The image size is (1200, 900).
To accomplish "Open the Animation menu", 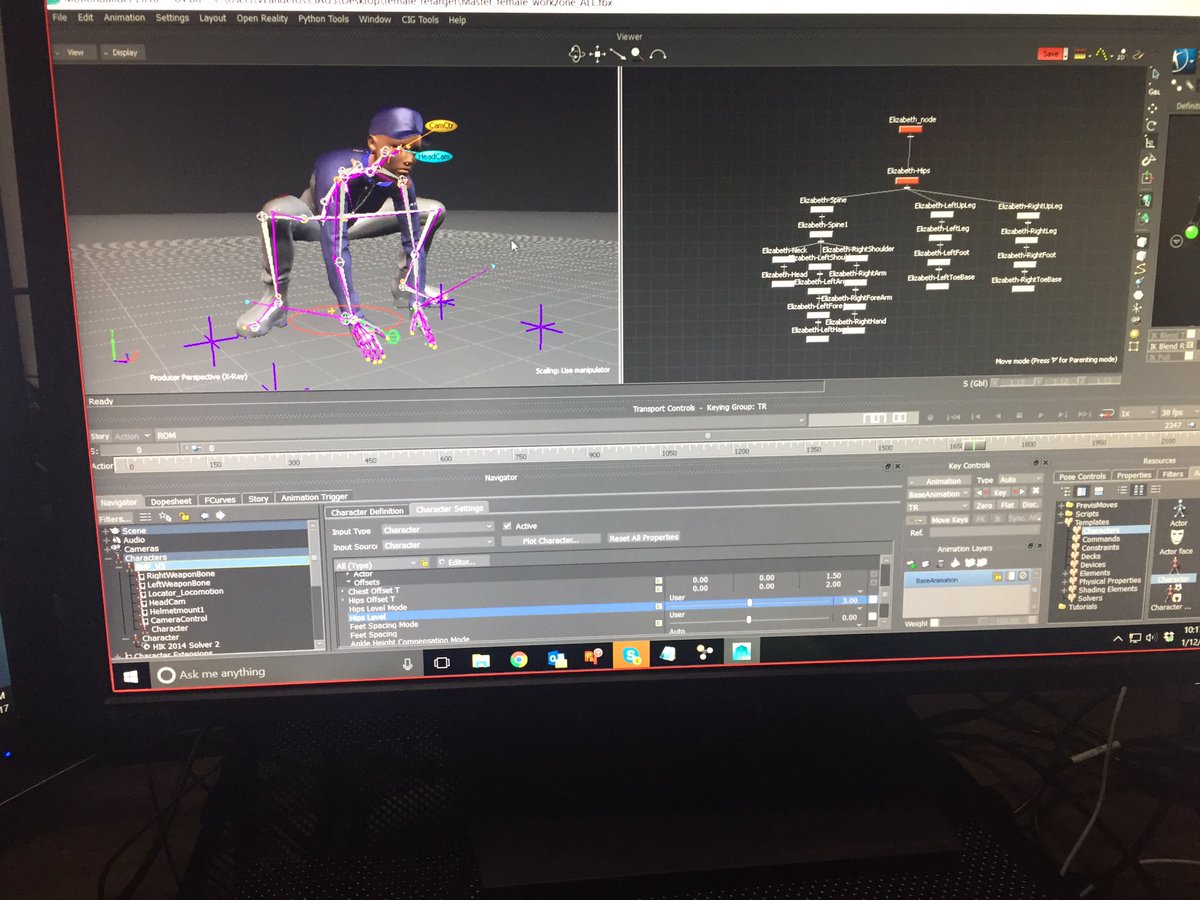I will [x=124, y=17].
